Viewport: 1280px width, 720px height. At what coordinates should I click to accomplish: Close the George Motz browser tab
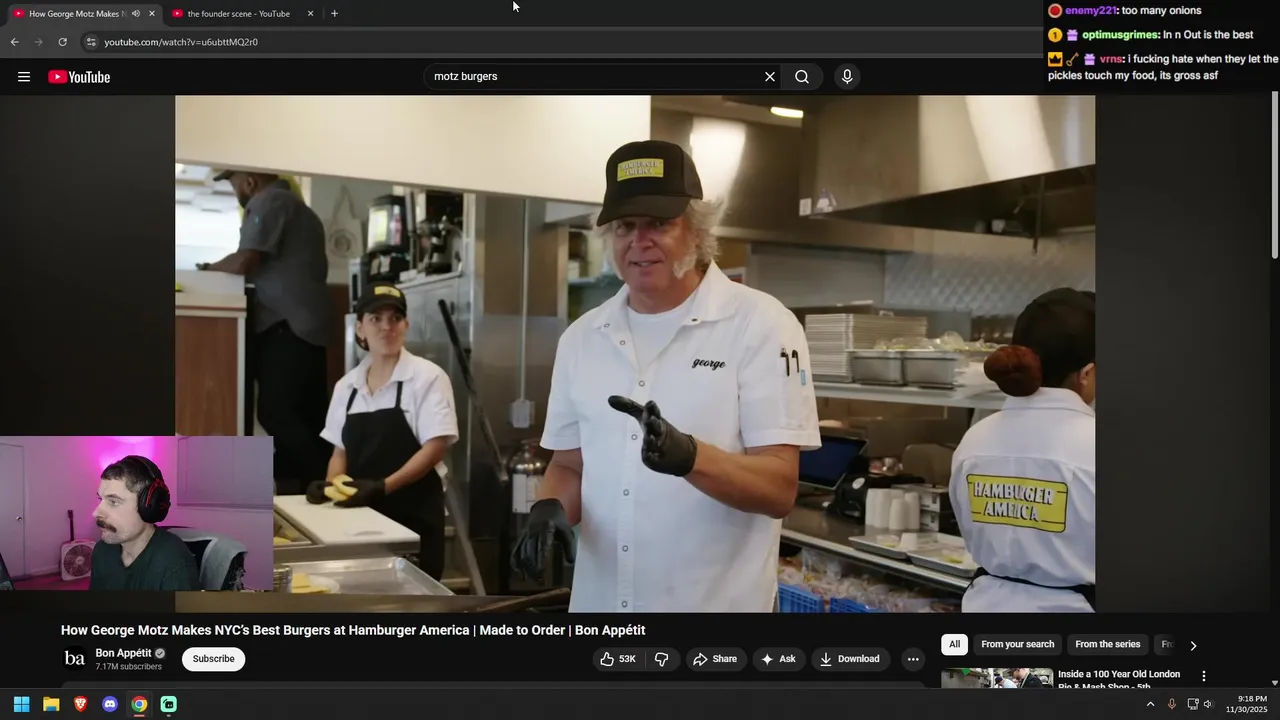[152, 14]
